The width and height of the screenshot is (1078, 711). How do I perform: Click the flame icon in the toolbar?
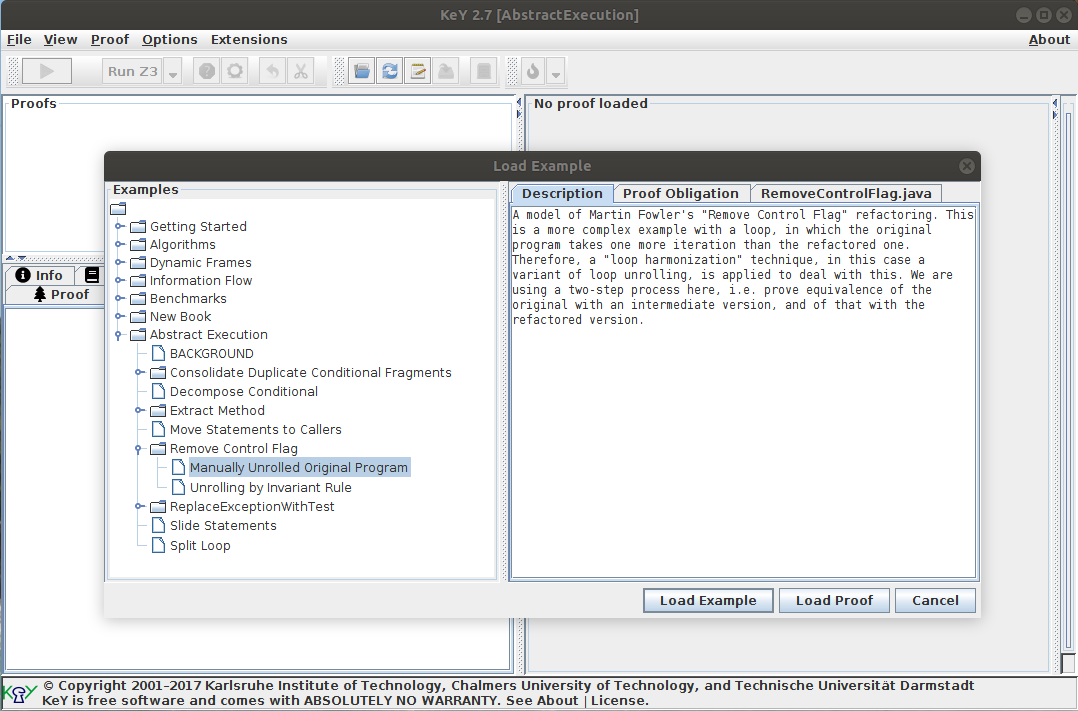click(x=533, y=71)
